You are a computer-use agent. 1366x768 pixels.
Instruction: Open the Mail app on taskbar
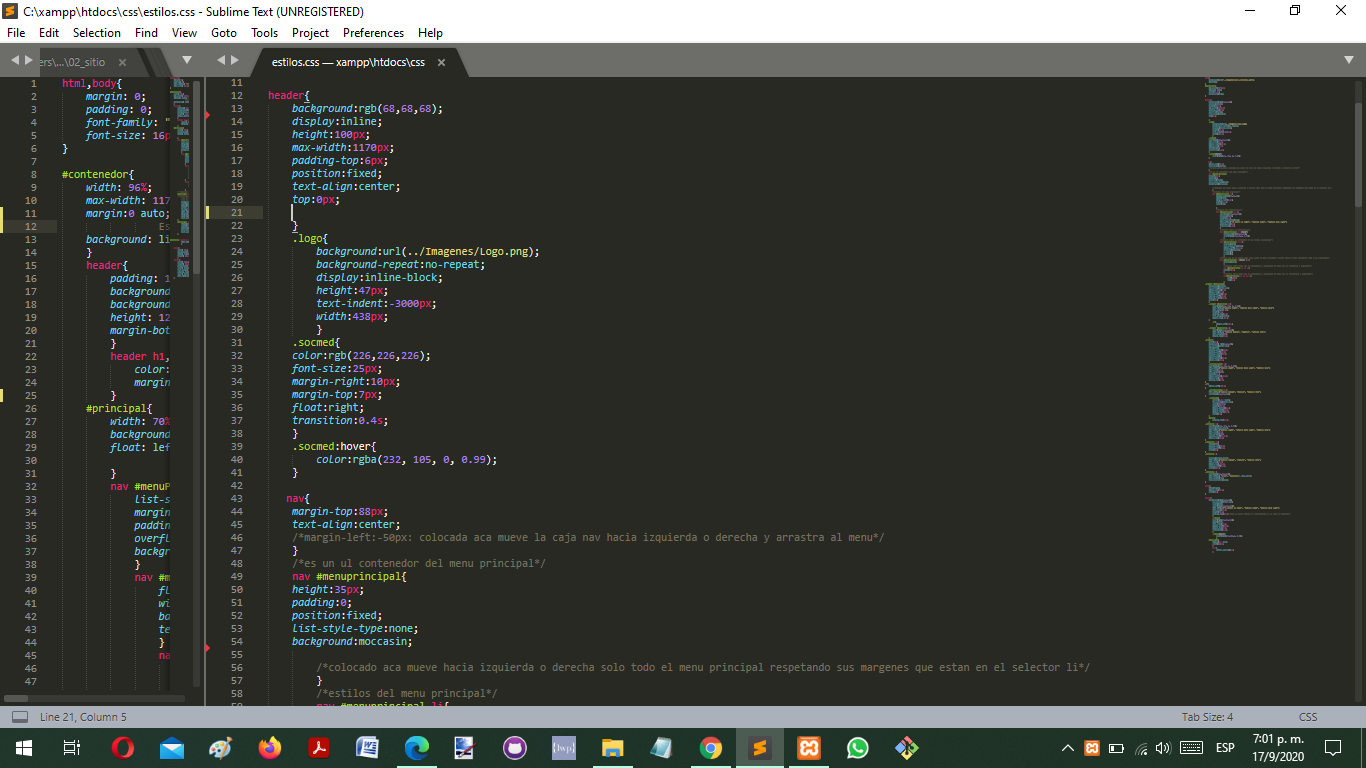172,748
